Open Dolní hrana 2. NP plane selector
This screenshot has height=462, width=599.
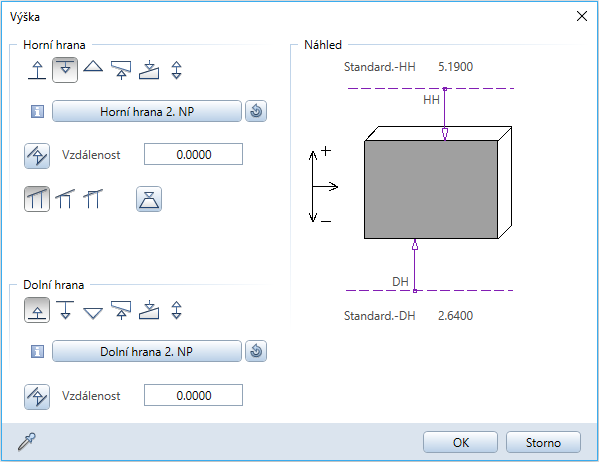coord(147,351)
